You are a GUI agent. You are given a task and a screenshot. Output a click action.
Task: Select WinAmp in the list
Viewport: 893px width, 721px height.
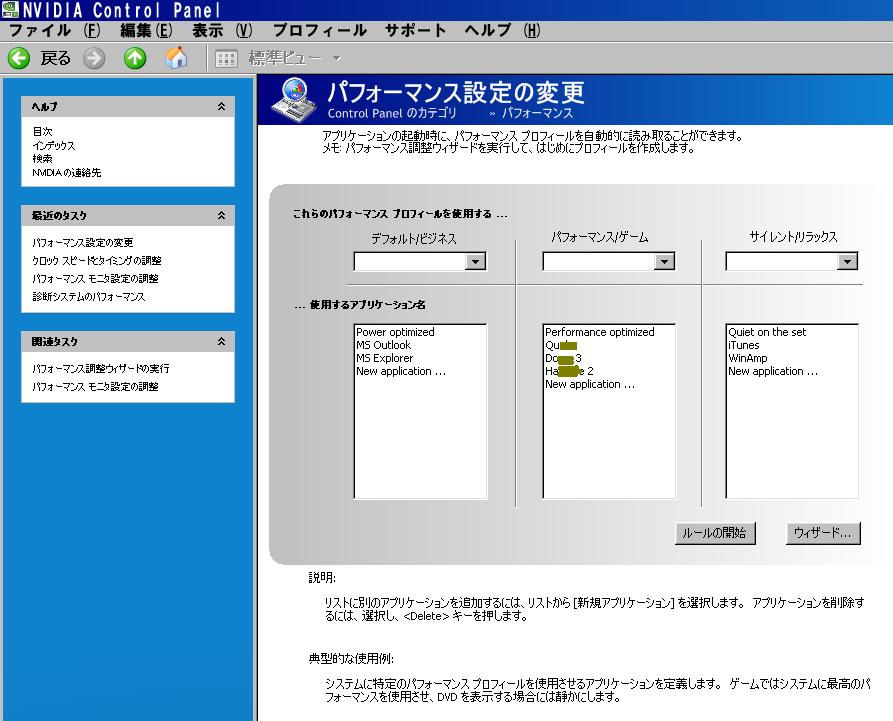[748, 358]
